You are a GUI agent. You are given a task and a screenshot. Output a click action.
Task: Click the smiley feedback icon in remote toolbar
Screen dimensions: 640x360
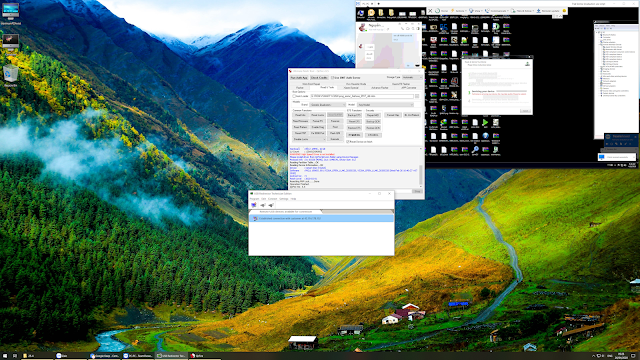[564, 11]
